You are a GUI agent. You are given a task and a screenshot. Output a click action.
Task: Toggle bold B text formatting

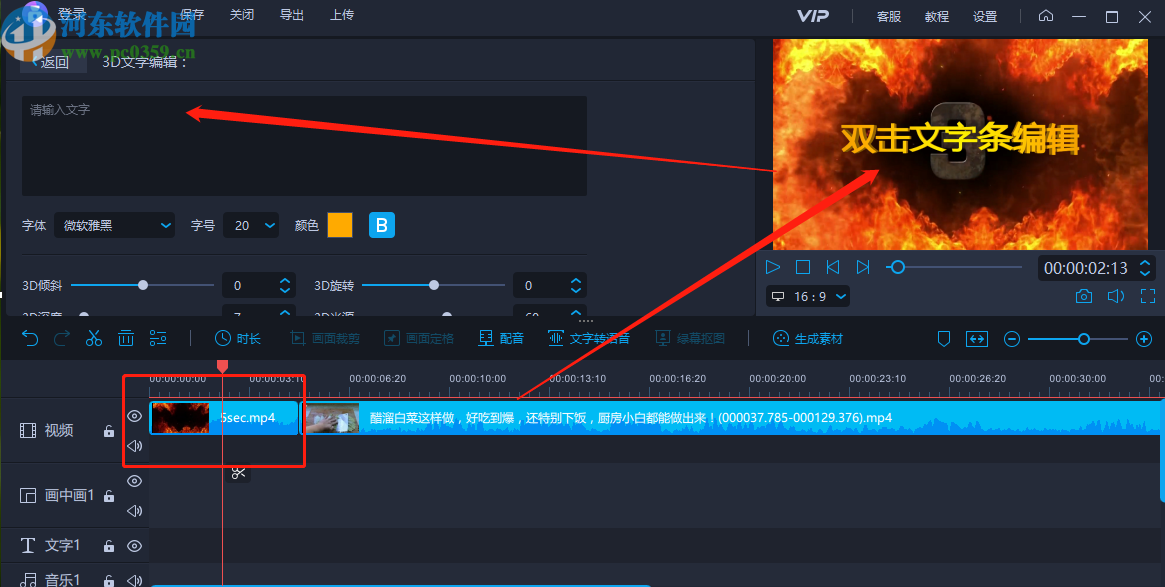click(382, 225)
